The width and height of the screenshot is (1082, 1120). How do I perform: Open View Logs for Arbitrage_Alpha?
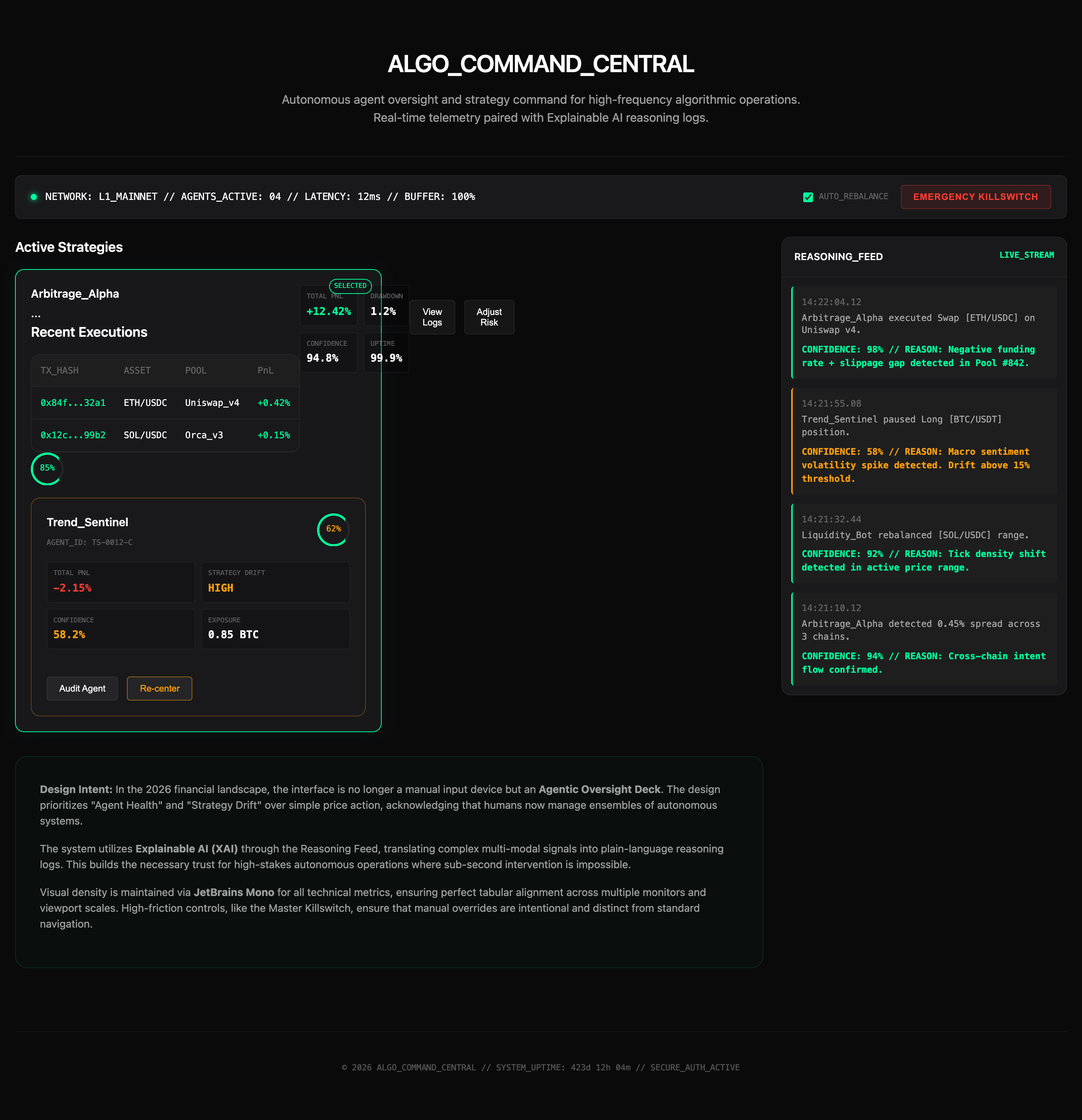pos(432,317)
